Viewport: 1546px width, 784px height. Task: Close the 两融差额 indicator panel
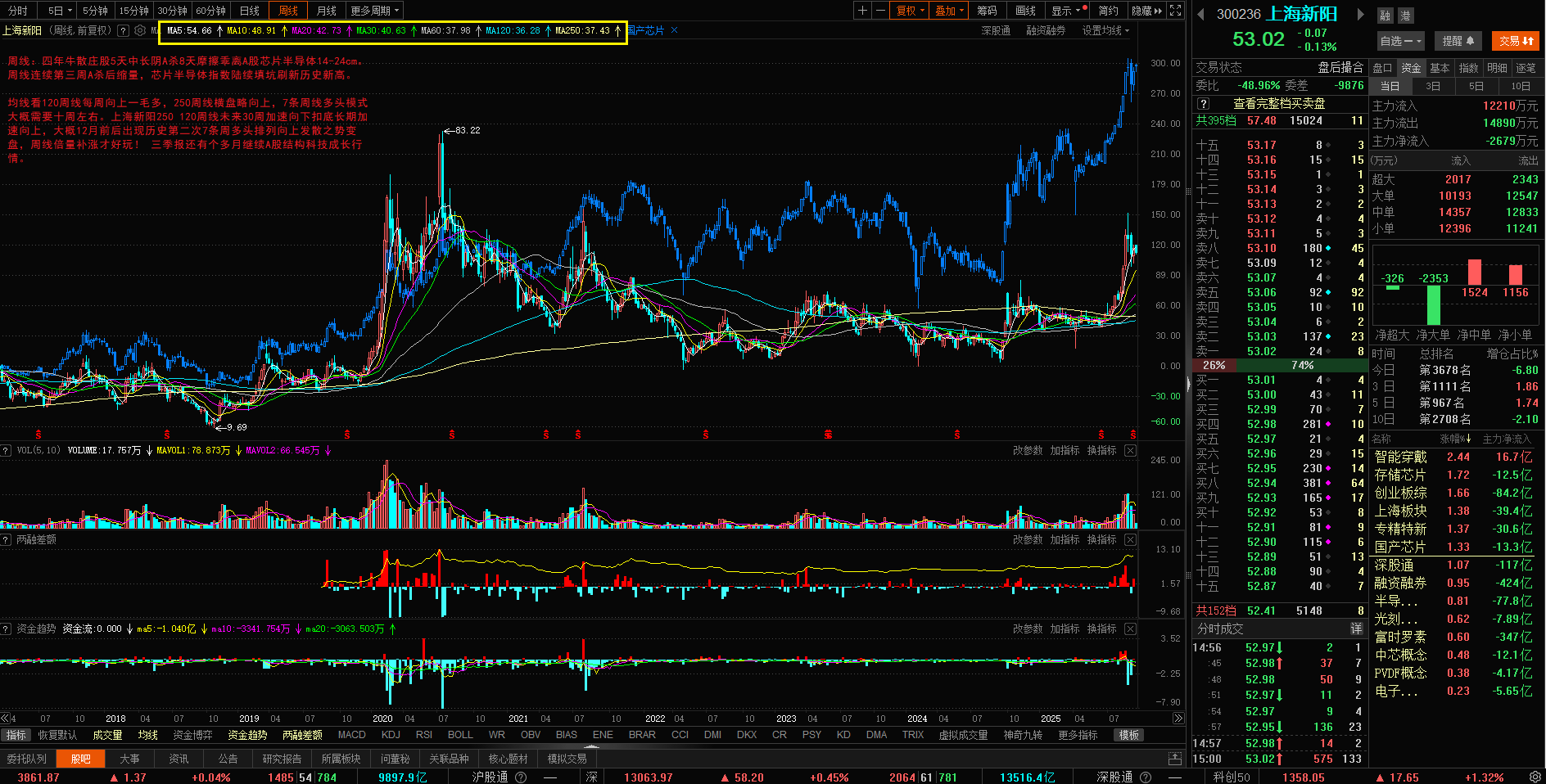click(1130, 539)
